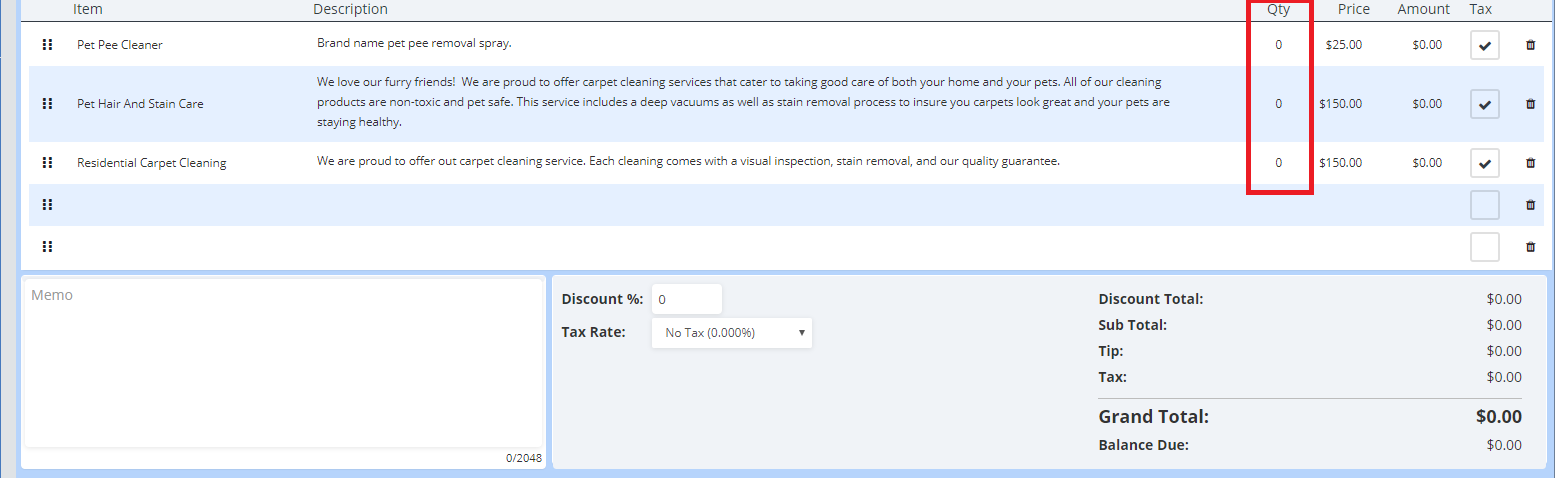
Task: Remove the Residential Carpet Cleaning row
Action: (x=1530, y=163)
